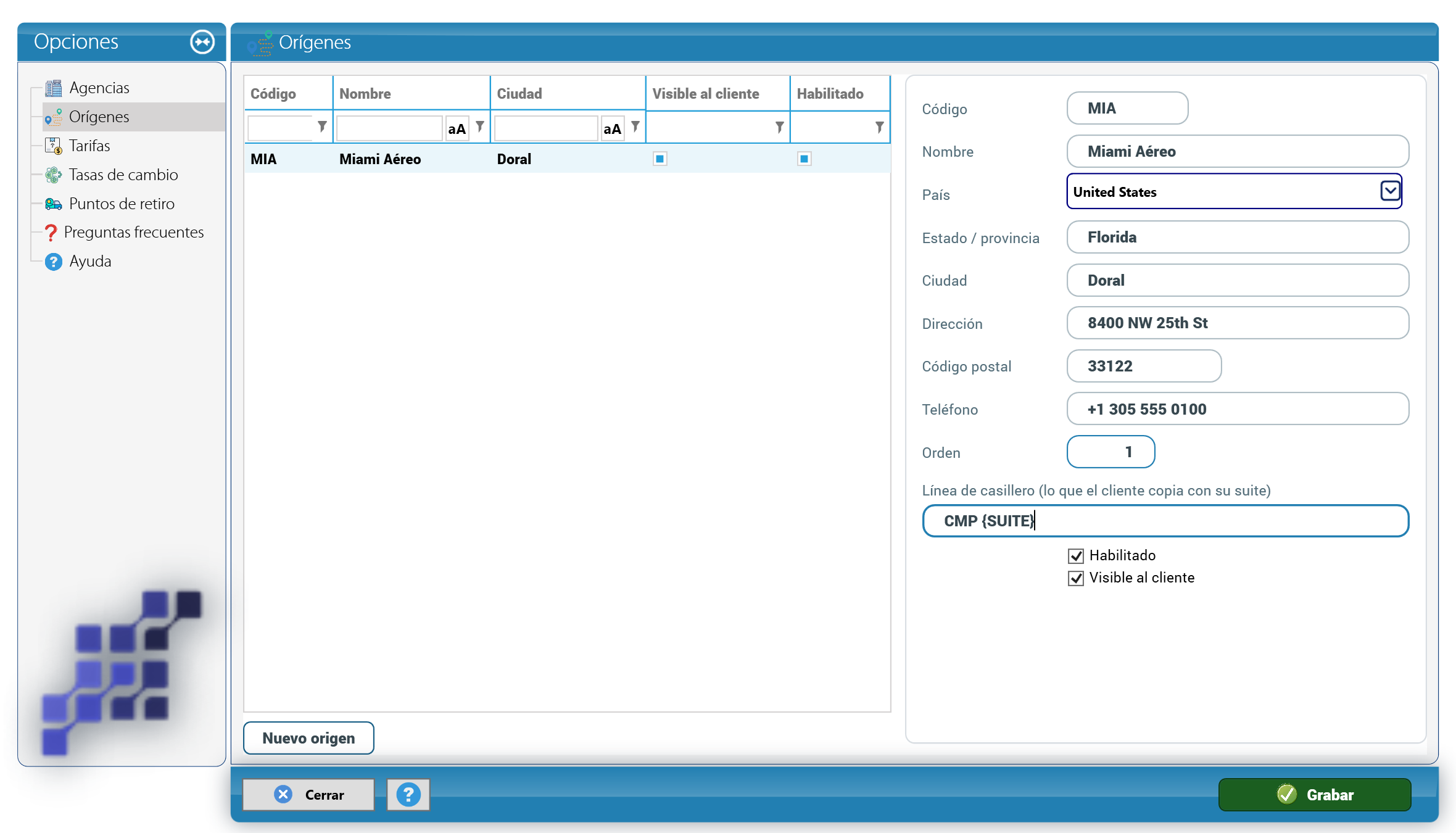Screen dimensions: 1456x833
Task: Click the blue question mark help button in the bottom bar
Action: click(x=408, y=795)
